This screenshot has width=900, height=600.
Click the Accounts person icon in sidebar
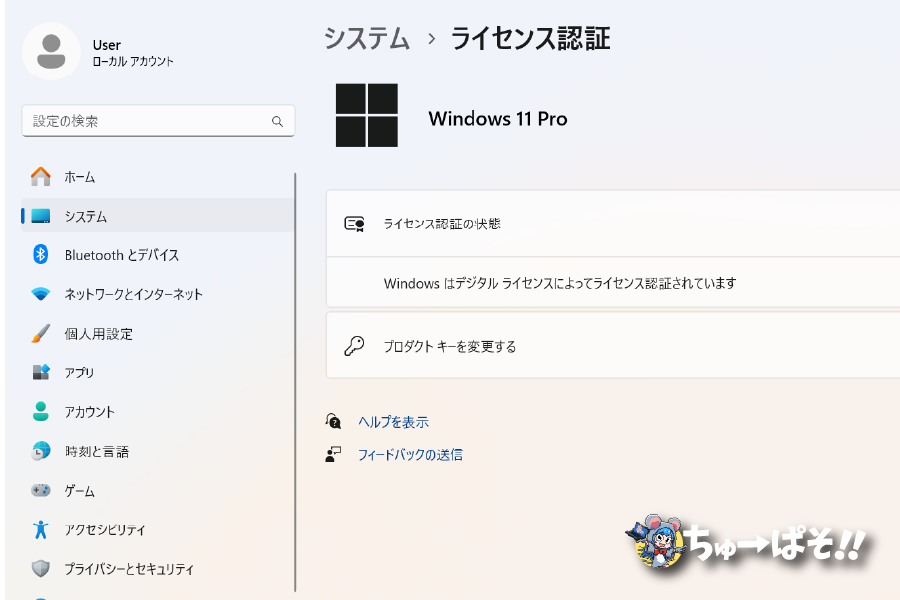pyautogui.click(x=41, y=411)
